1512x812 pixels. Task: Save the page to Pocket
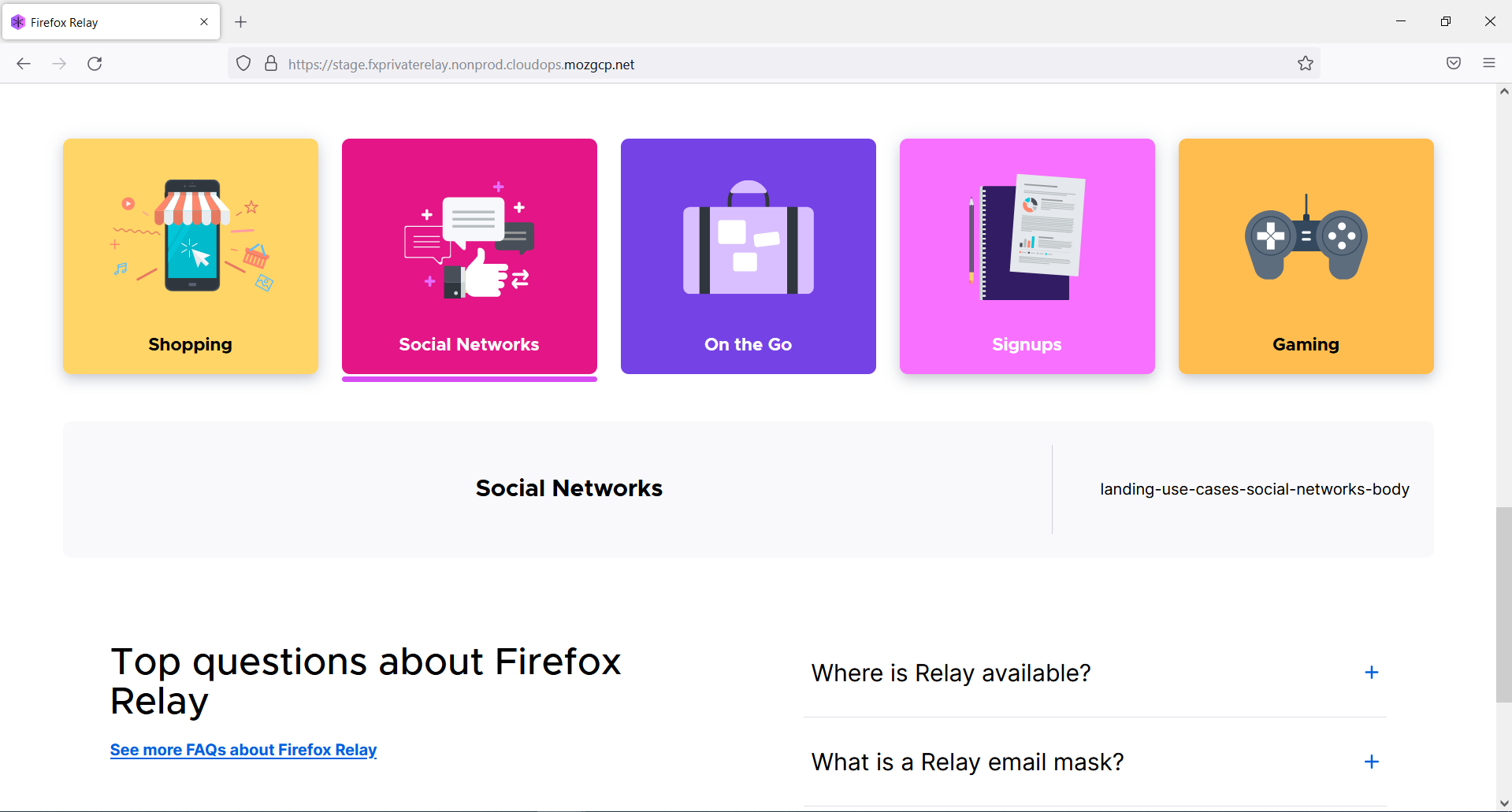1453,63
